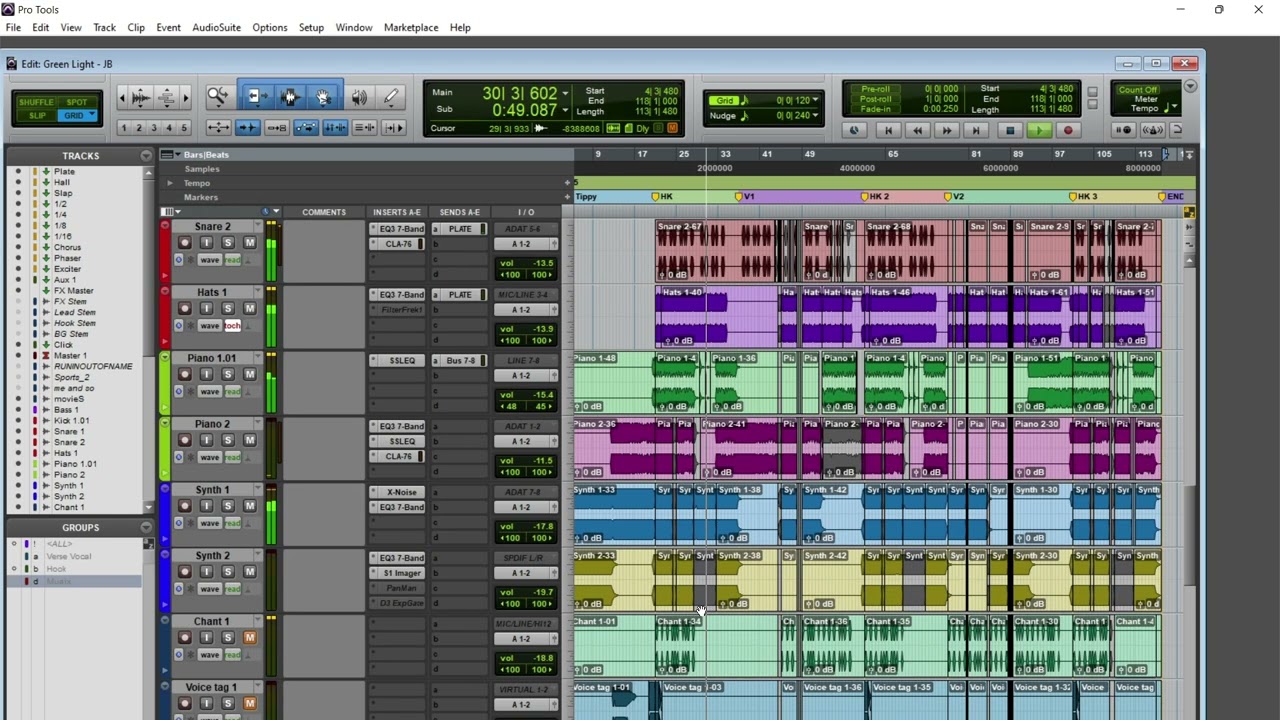Toggle Wait for Note icon

pos(1124,130)
